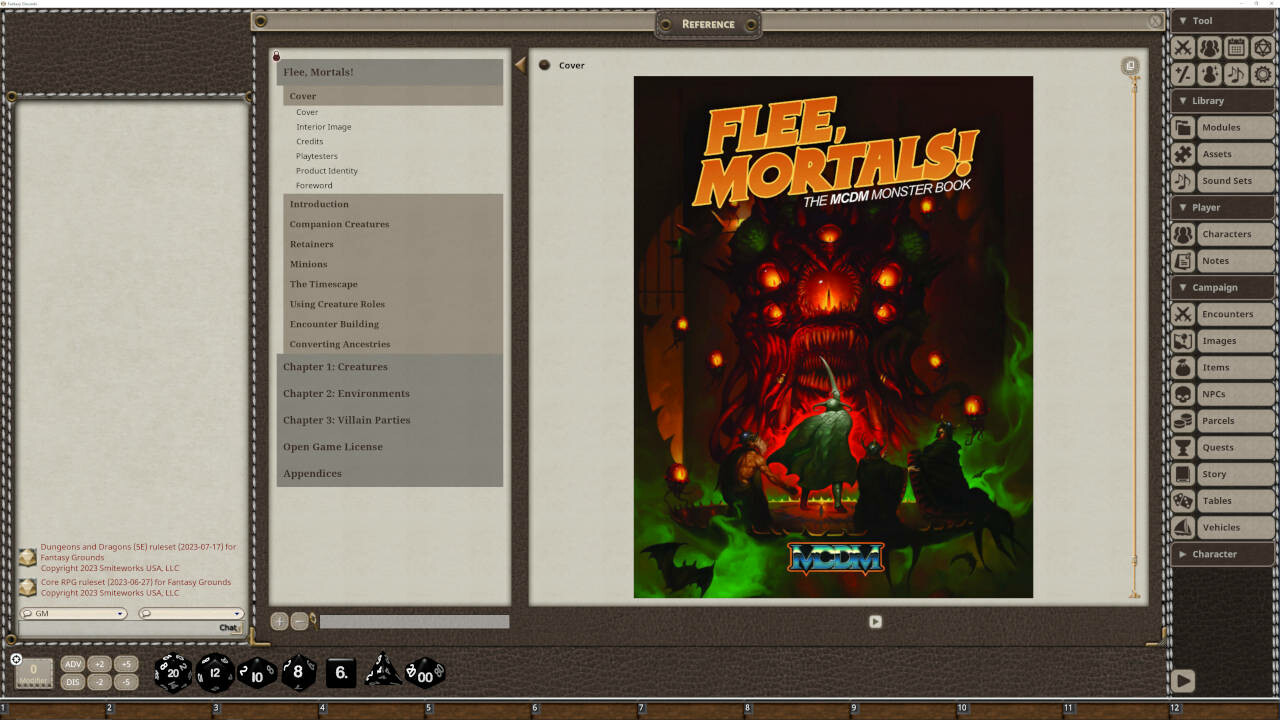Open the dice d20 tool icon
1280x720 pixels.
coord(1262,47)
